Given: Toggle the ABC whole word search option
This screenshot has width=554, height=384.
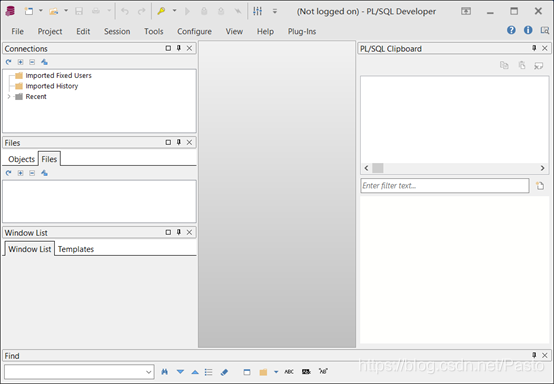Looking at the screenshot, I should [289, 372].
